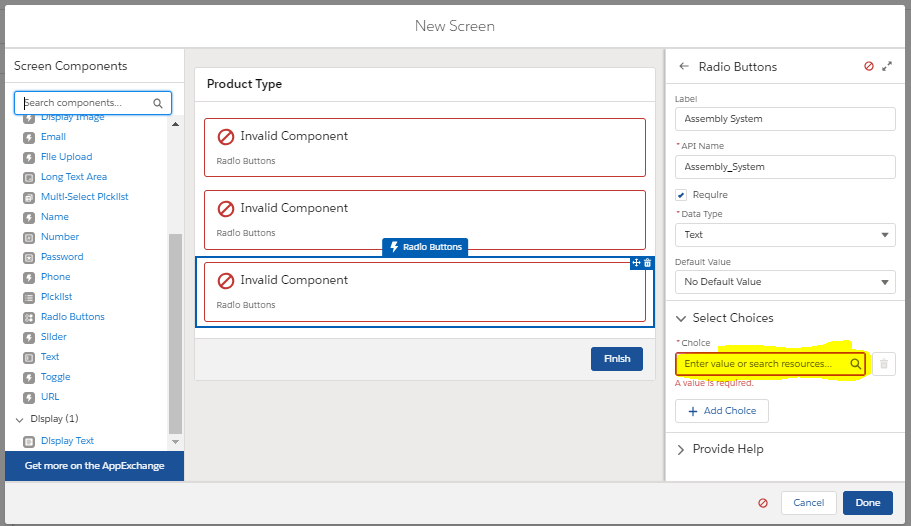Viewport: 911px width, 526px height.
Task: Click the search icon in Choice field
Action: tap(856, 364)
